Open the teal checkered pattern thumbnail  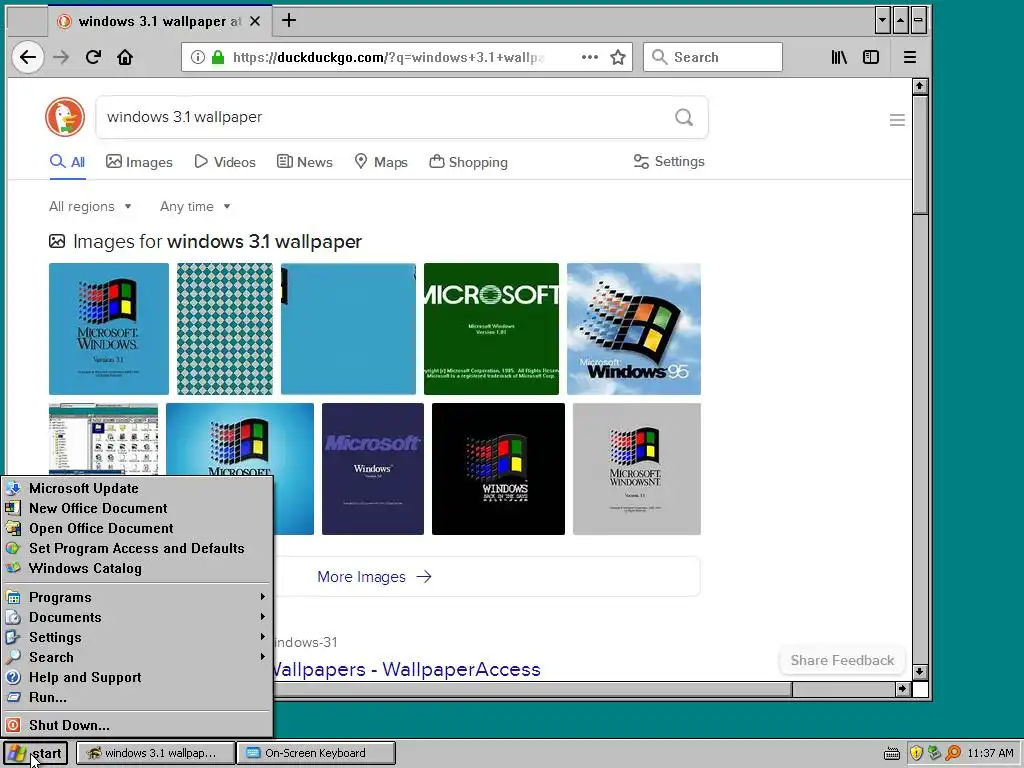tap(225, 328)
